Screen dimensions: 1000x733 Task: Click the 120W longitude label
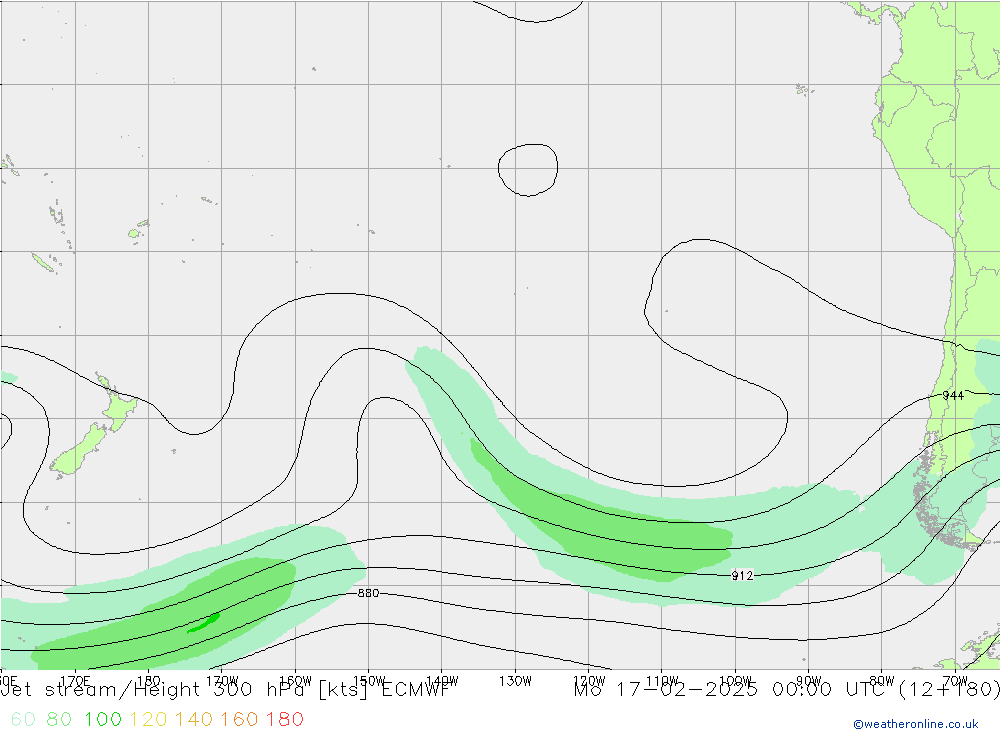(589, 681)
